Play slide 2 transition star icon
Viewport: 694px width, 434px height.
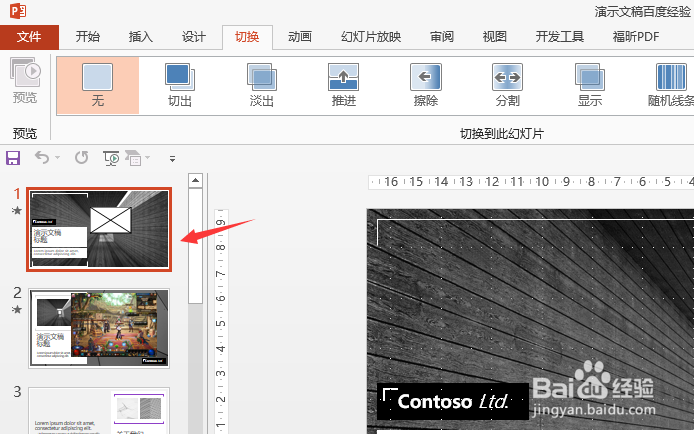tap(17, 309)
